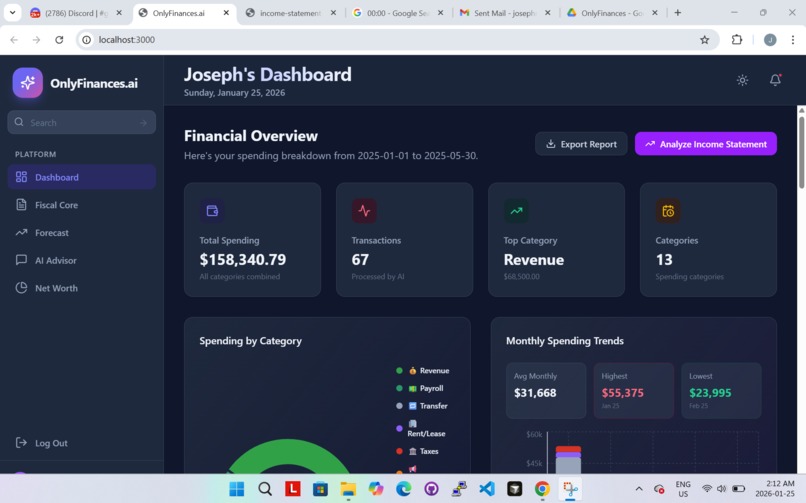Click the calendar-clock icon on Categories card

668,211
